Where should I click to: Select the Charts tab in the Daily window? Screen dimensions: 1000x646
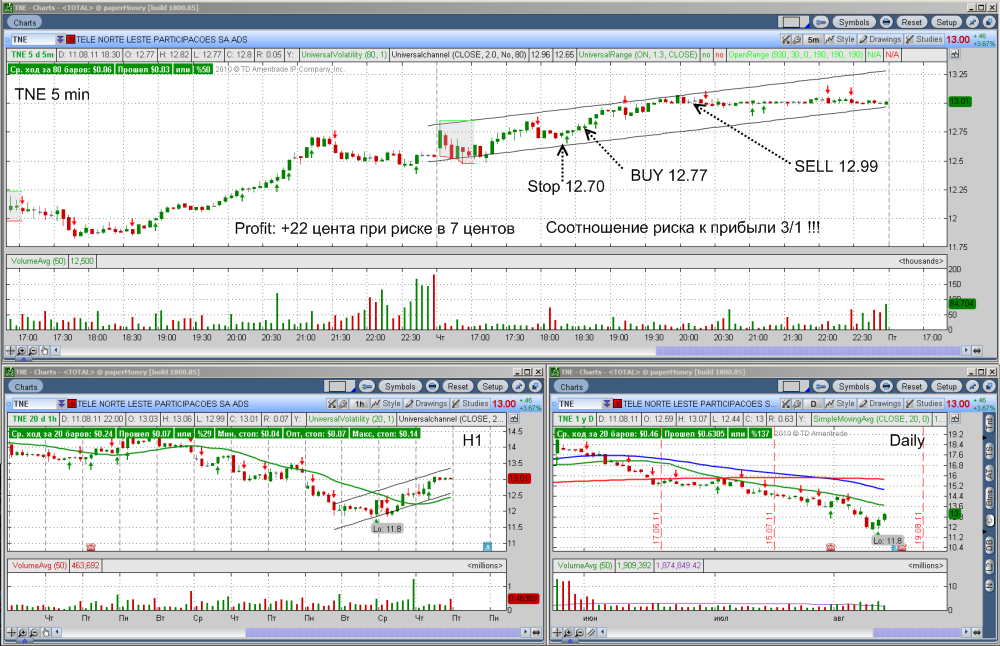[571, 387]
